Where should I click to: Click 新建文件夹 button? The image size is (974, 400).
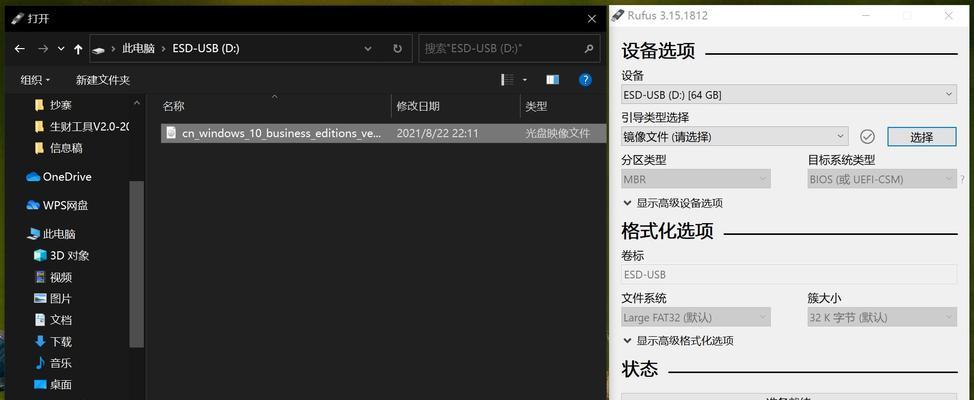click(103, 80)
